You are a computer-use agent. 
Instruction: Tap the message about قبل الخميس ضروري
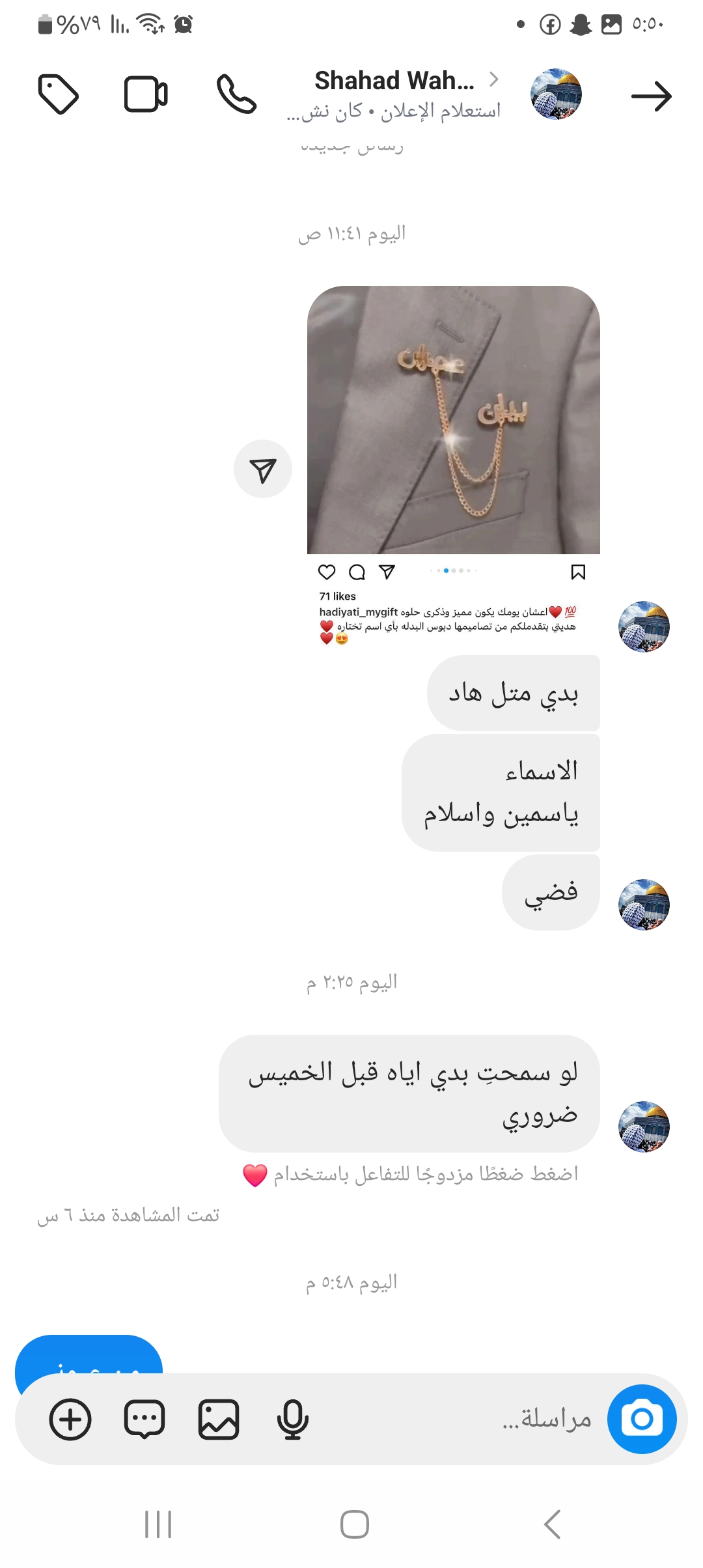coord(409,1093)
